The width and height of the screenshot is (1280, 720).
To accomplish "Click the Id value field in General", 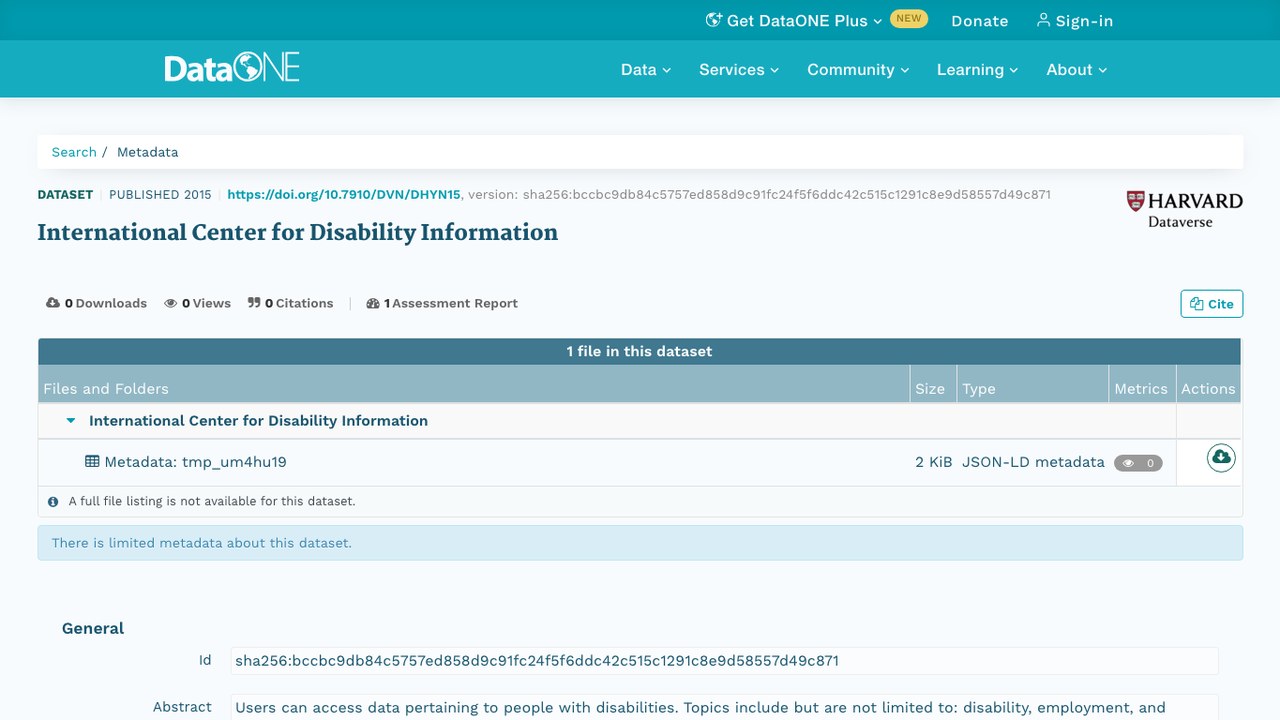I will [724, 661].
